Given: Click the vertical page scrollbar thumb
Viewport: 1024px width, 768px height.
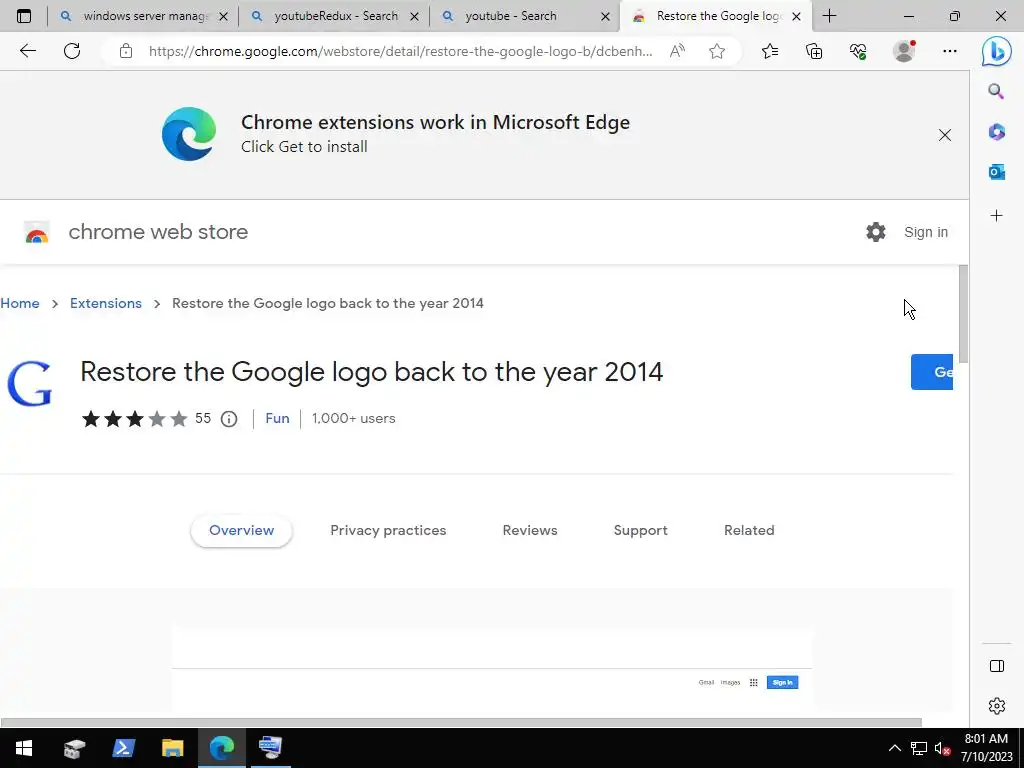Looking at the screenshot, I should (963, 314).
